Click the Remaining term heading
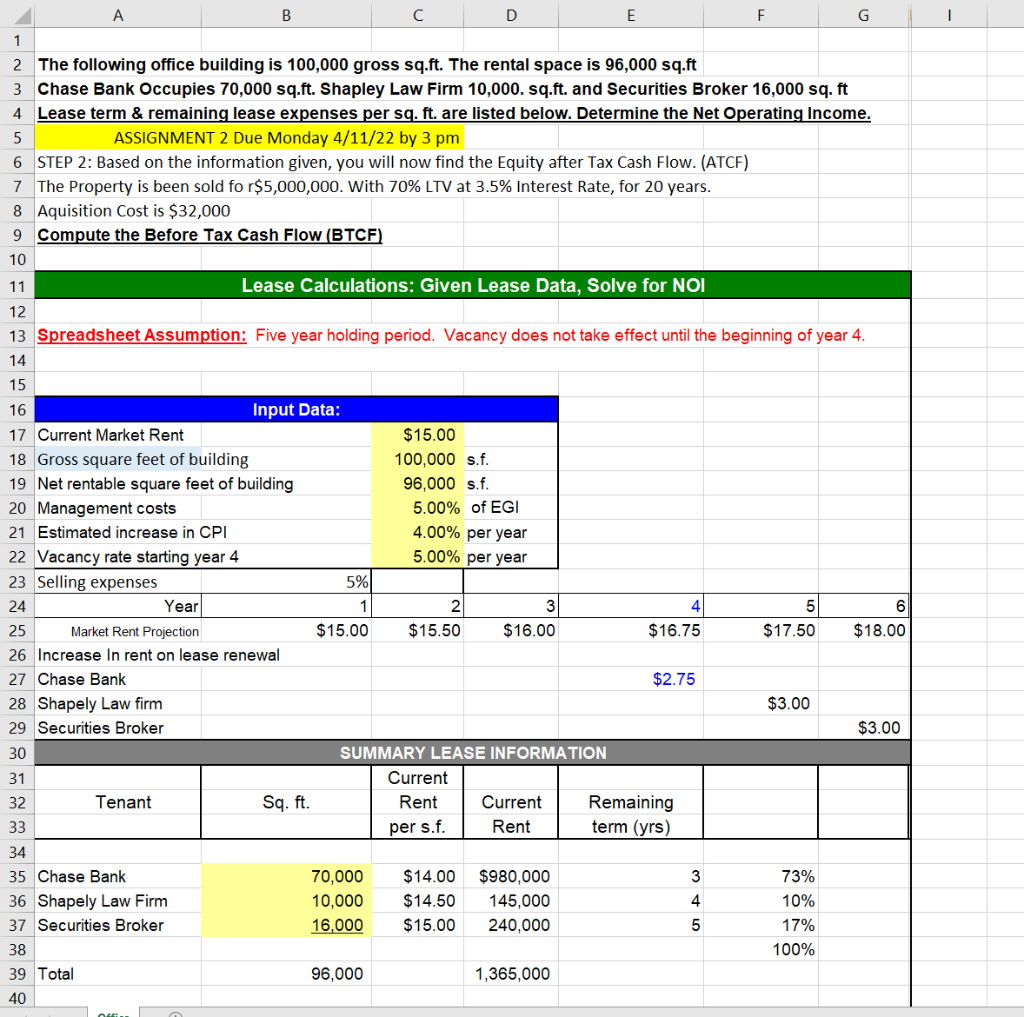This screenshot has height=1017, width=1024. pyautogui.click(x=631, y=815)
